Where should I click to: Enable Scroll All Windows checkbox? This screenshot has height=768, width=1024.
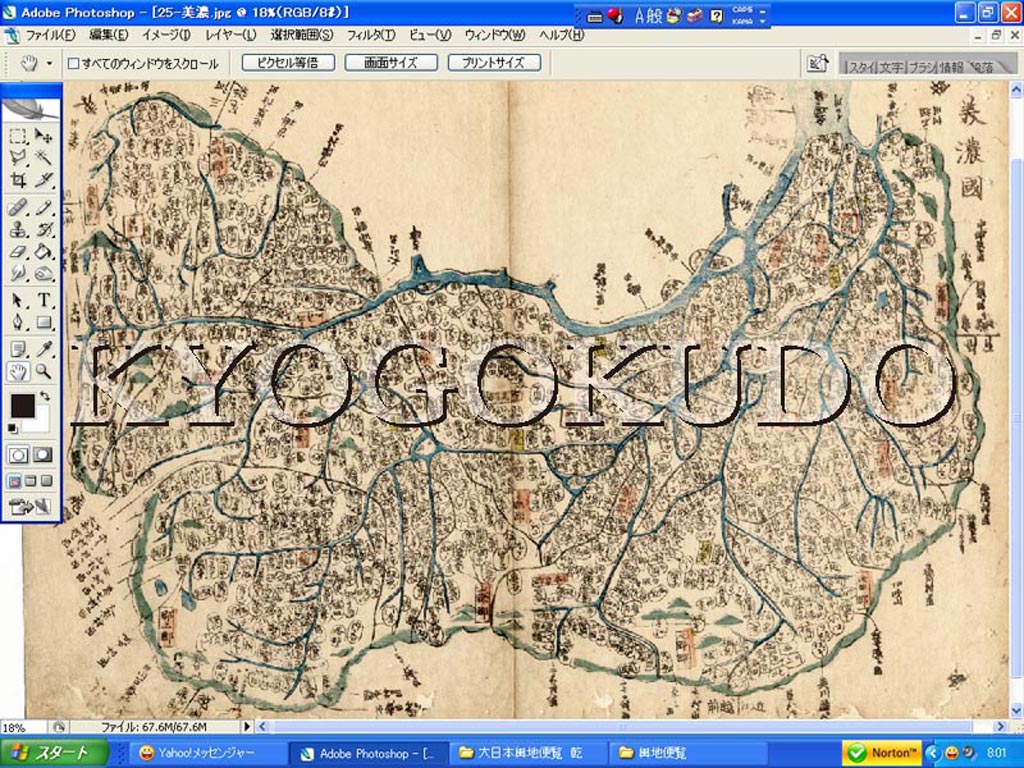tap(74, 63)
